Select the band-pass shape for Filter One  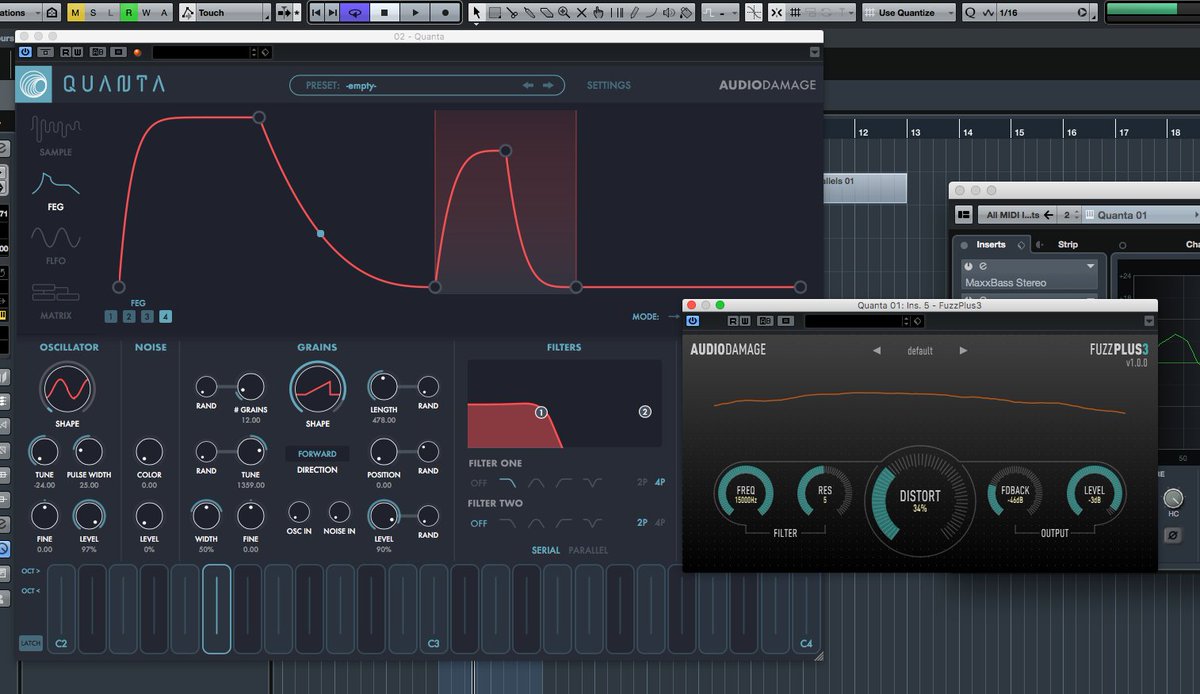click(x=536, y=483)
